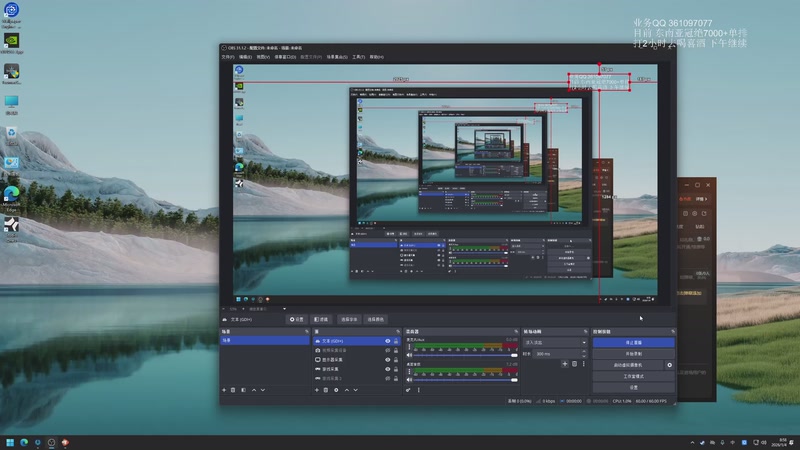Add a new scene with the plus icon in Scenes panel
This screenshot has height=450, width=800.
click(224, 390)
